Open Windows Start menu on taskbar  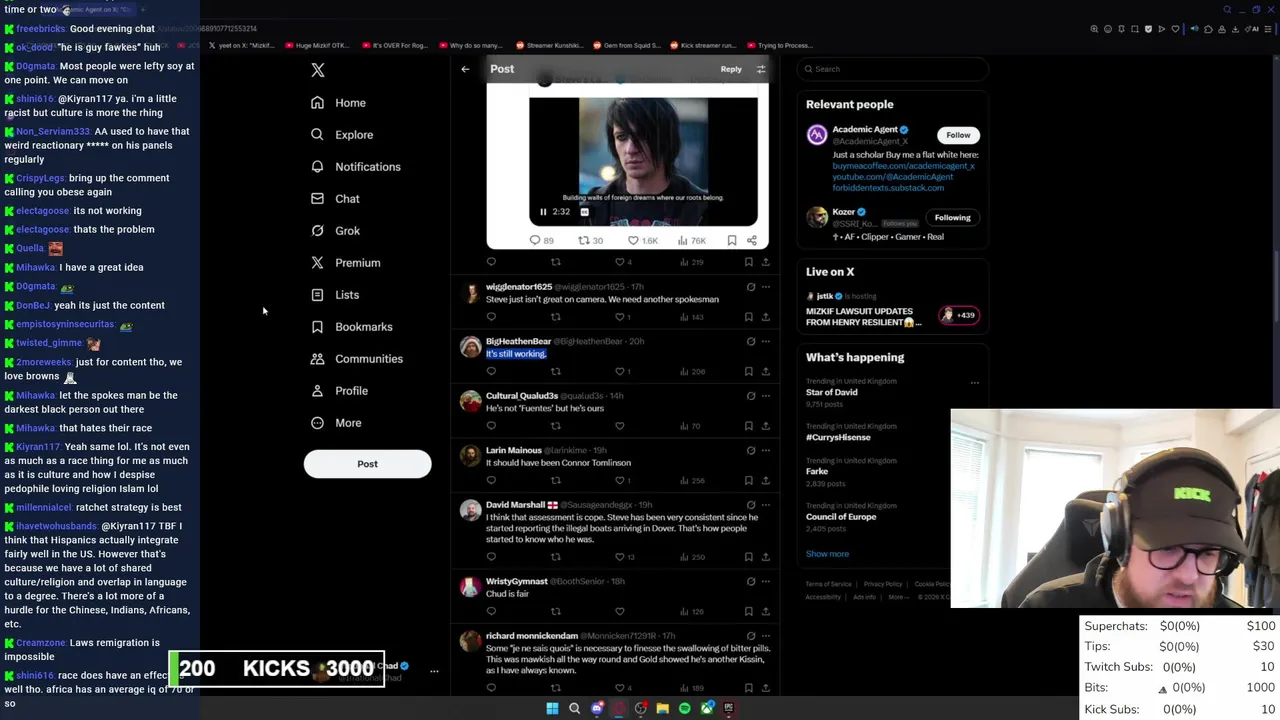point(552,708)
